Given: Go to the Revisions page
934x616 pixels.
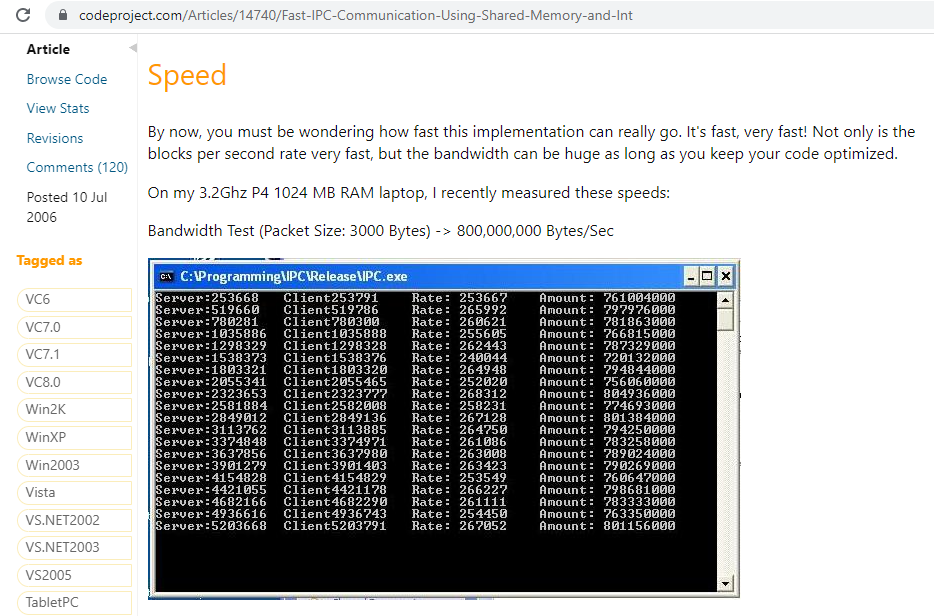Looking at the screenshot, I should 55,138.
